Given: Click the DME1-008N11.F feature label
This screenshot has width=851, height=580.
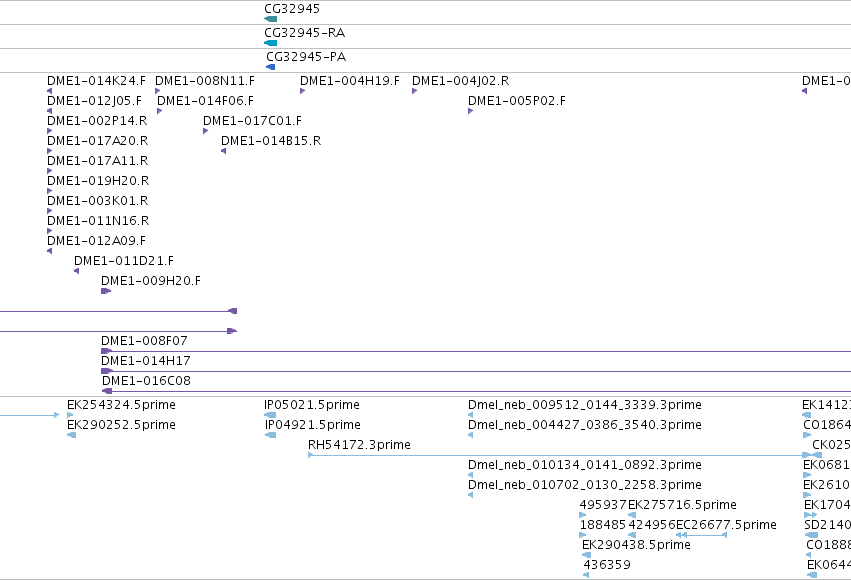Looking at the screenshot, I should point(205,81).
